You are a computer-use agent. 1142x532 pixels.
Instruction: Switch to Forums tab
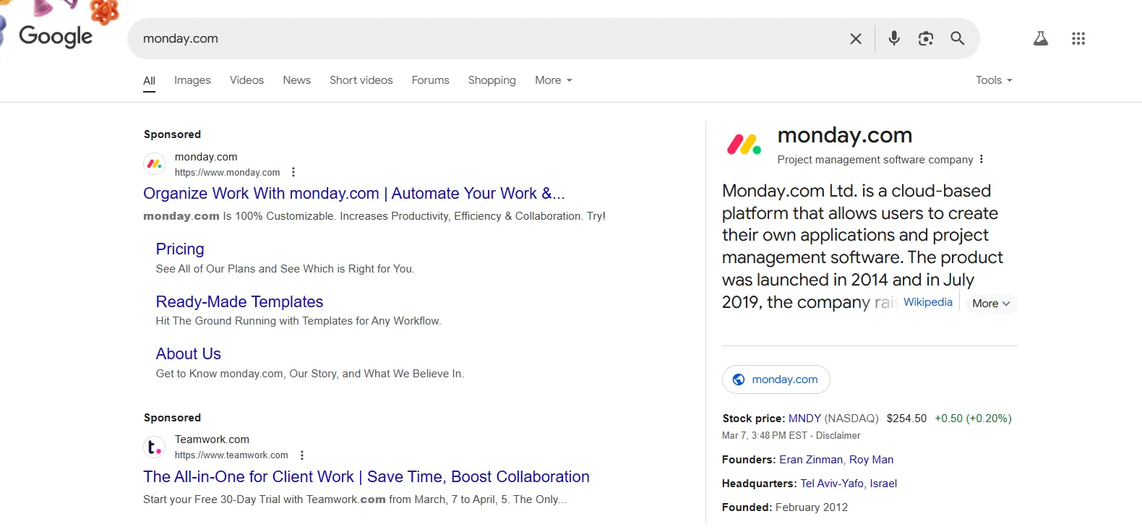coord(430,80)
